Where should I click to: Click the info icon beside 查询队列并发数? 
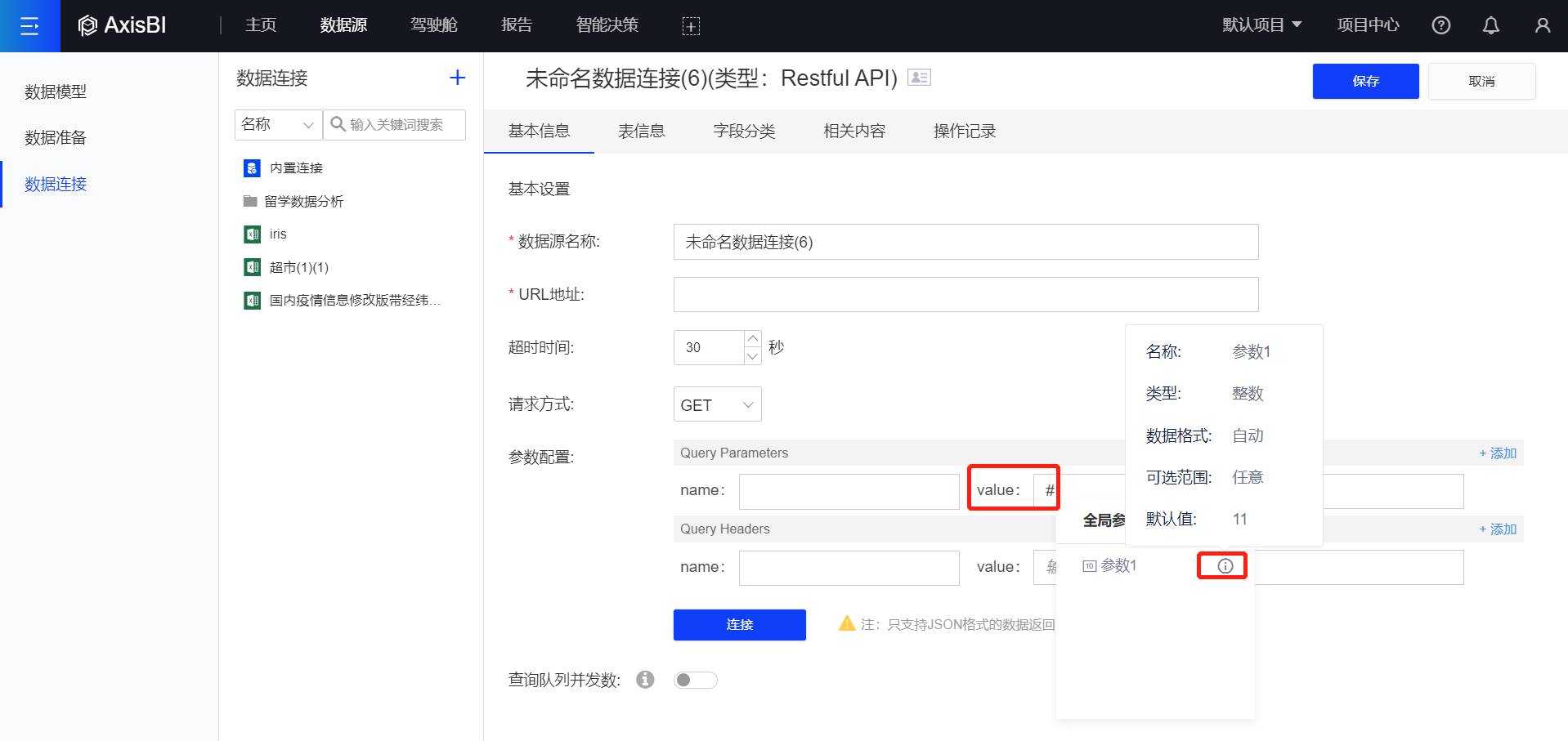645,680
